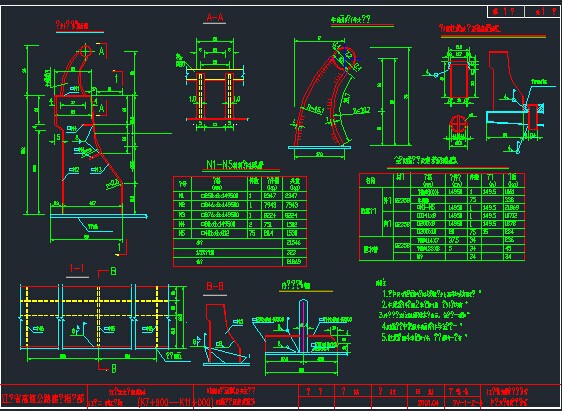
Task: Select the N2 row label in N1-N5 table
Action: 182,205
